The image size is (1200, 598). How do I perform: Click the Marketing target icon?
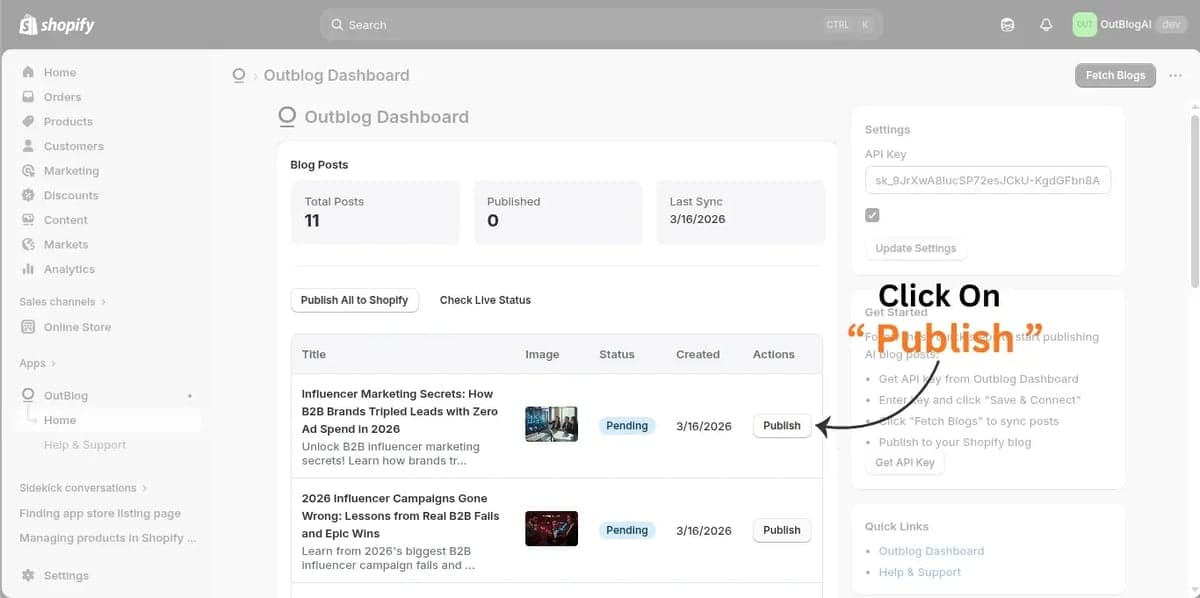[x=28, y=171]
